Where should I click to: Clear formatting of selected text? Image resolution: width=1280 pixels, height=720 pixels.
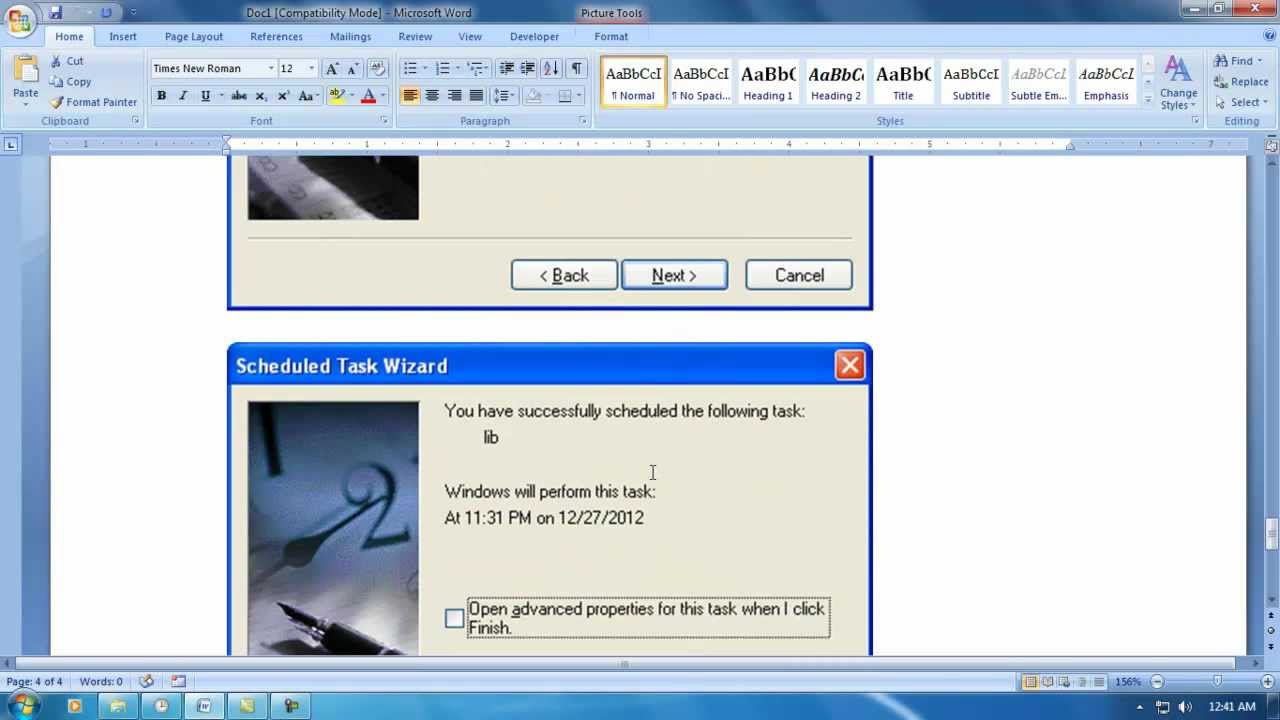(x=378, y=68)
